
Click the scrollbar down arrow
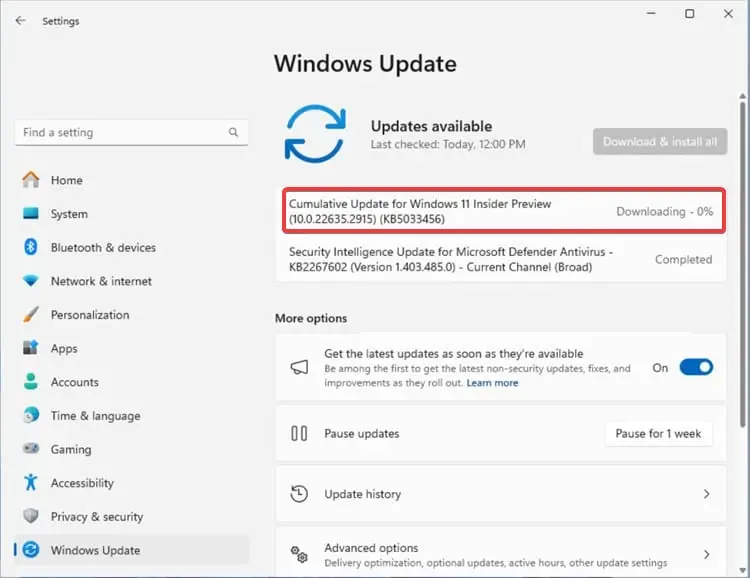click(742, 570)
